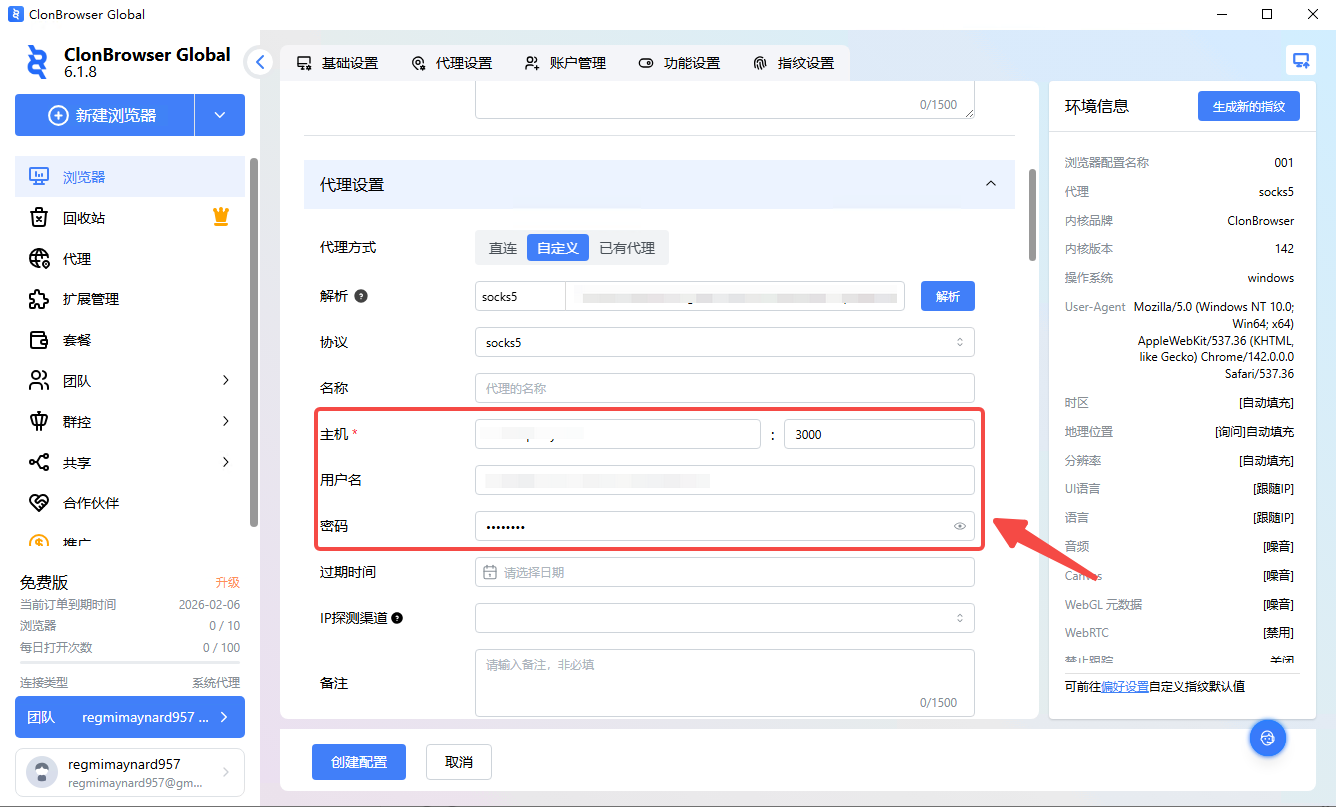
Task: Select 已有代理 proxy mode
Action: point(627,248)
